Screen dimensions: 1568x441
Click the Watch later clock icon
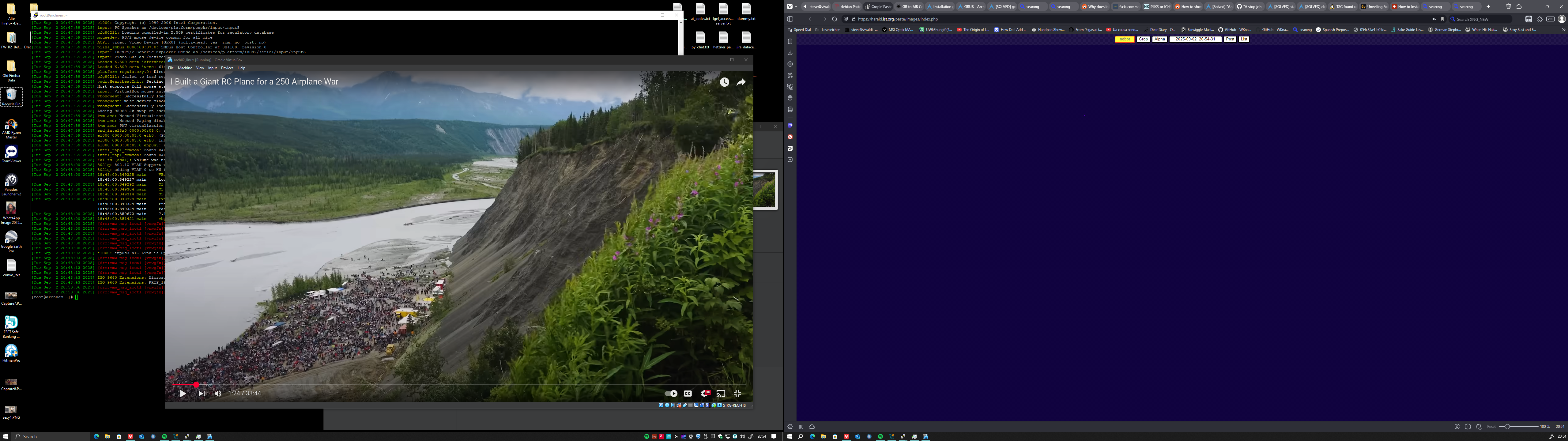pos(724,82)
